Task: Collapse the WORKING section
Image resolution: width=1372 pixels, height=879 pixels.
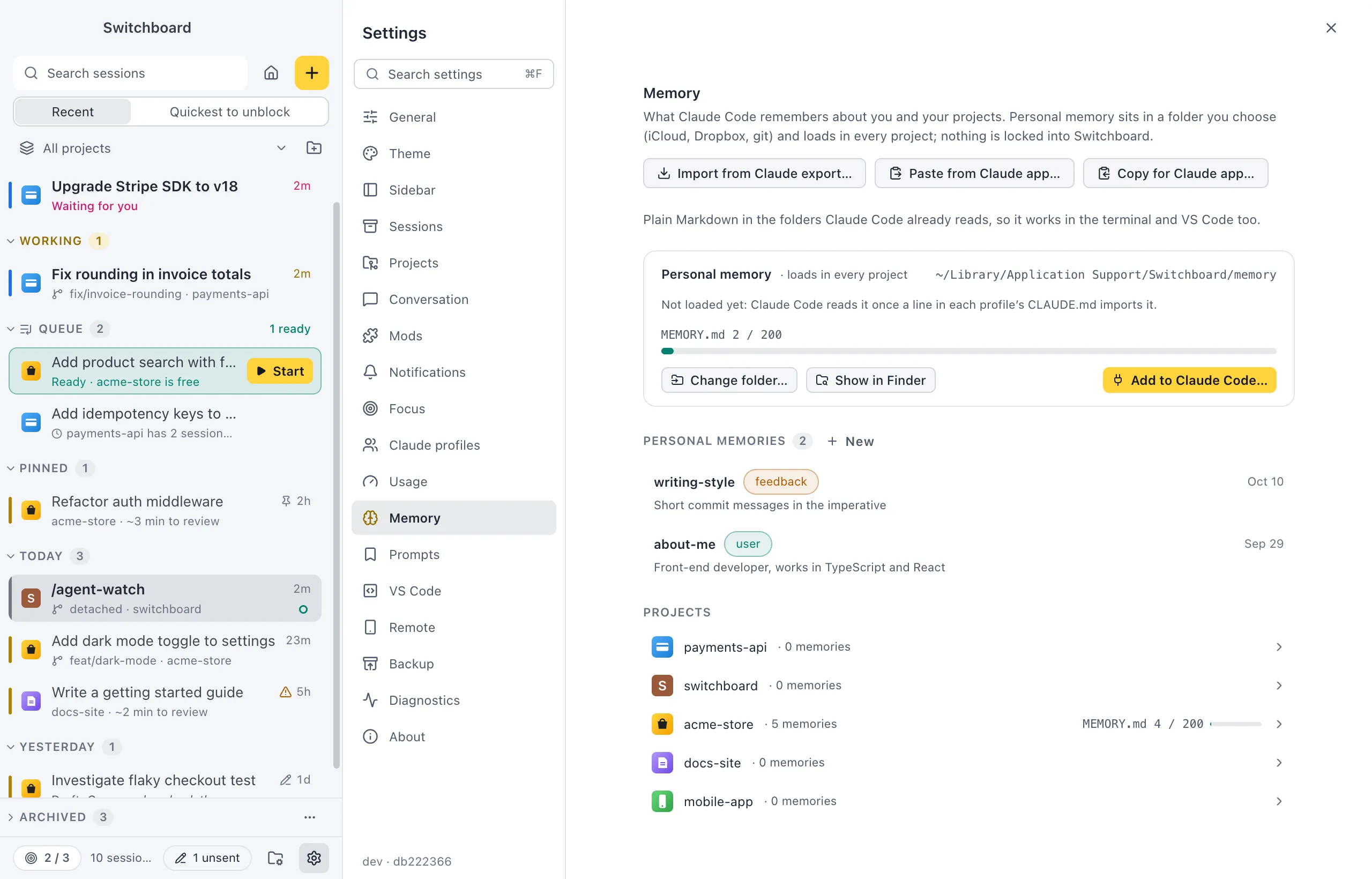Action: point(11,241)
